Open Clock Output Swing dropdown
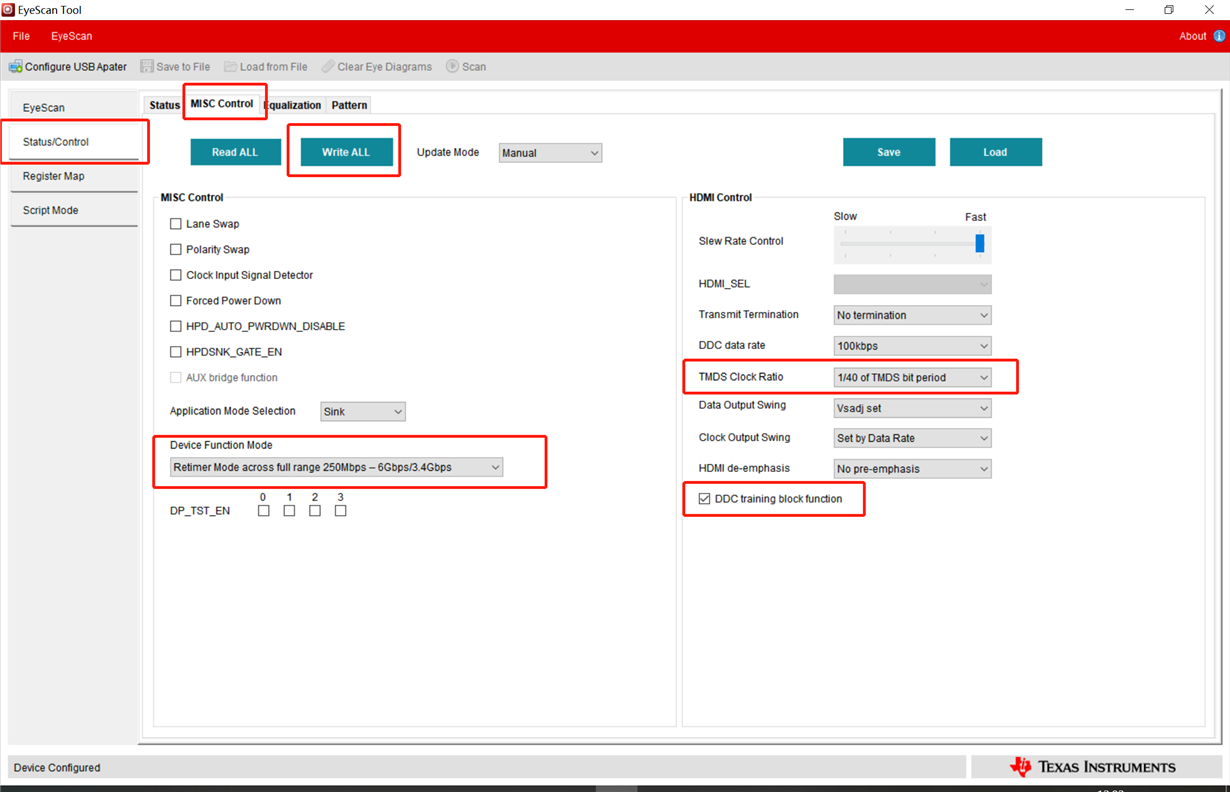 (x=912, y=438)
